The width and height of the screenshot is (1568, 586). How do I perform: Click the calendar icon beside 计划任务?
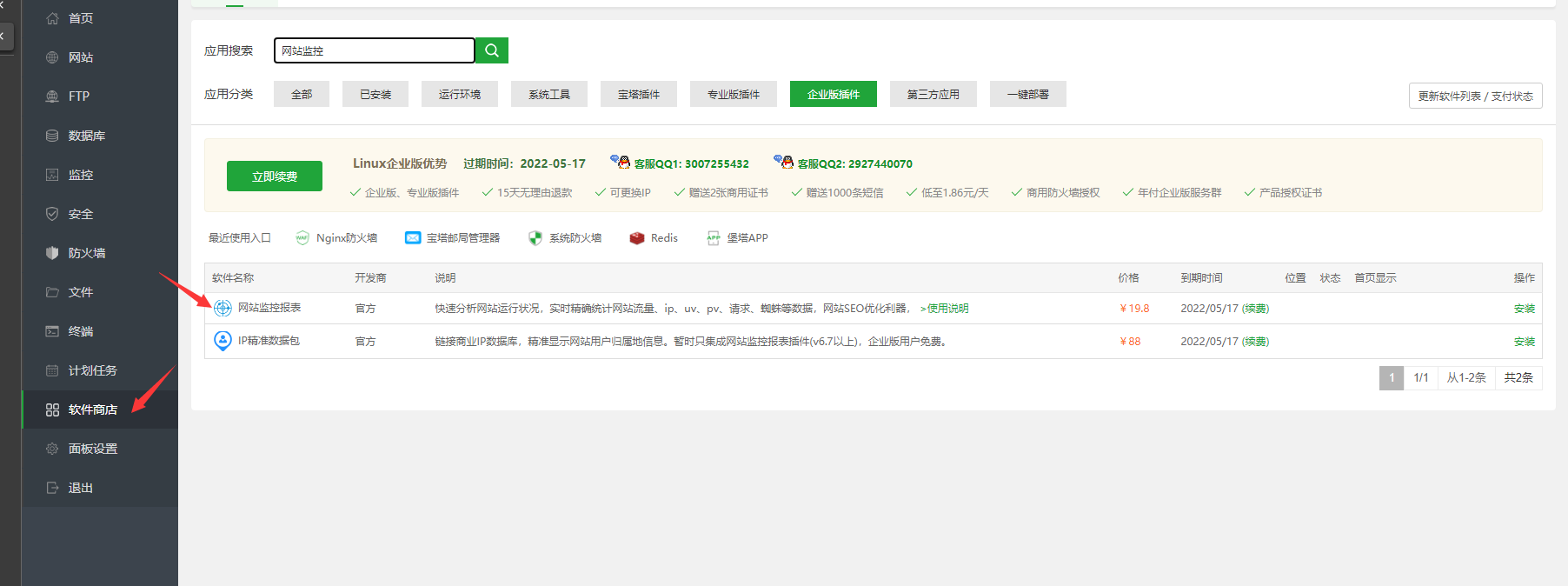[52, 370]
